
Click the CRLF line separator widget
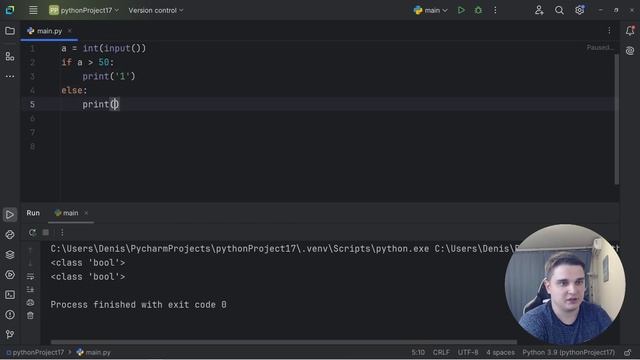(441, 352)
